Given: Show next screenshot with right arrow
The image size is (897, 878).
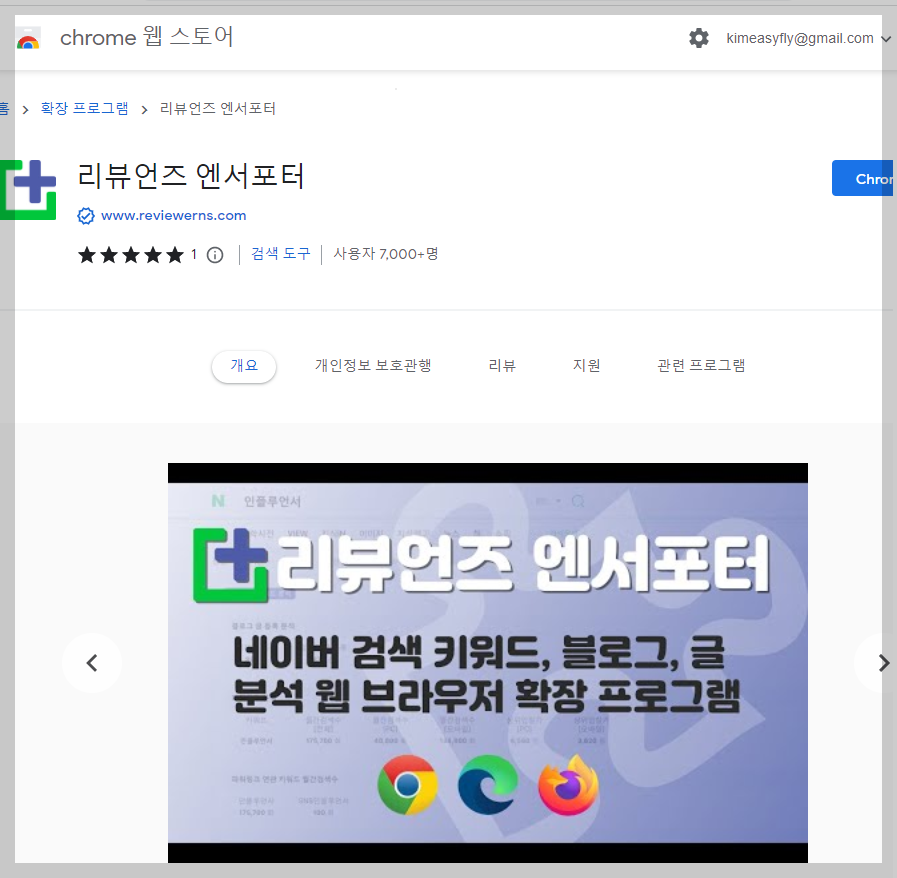Looking at the screenshot, I should click(x=883, y=663).
